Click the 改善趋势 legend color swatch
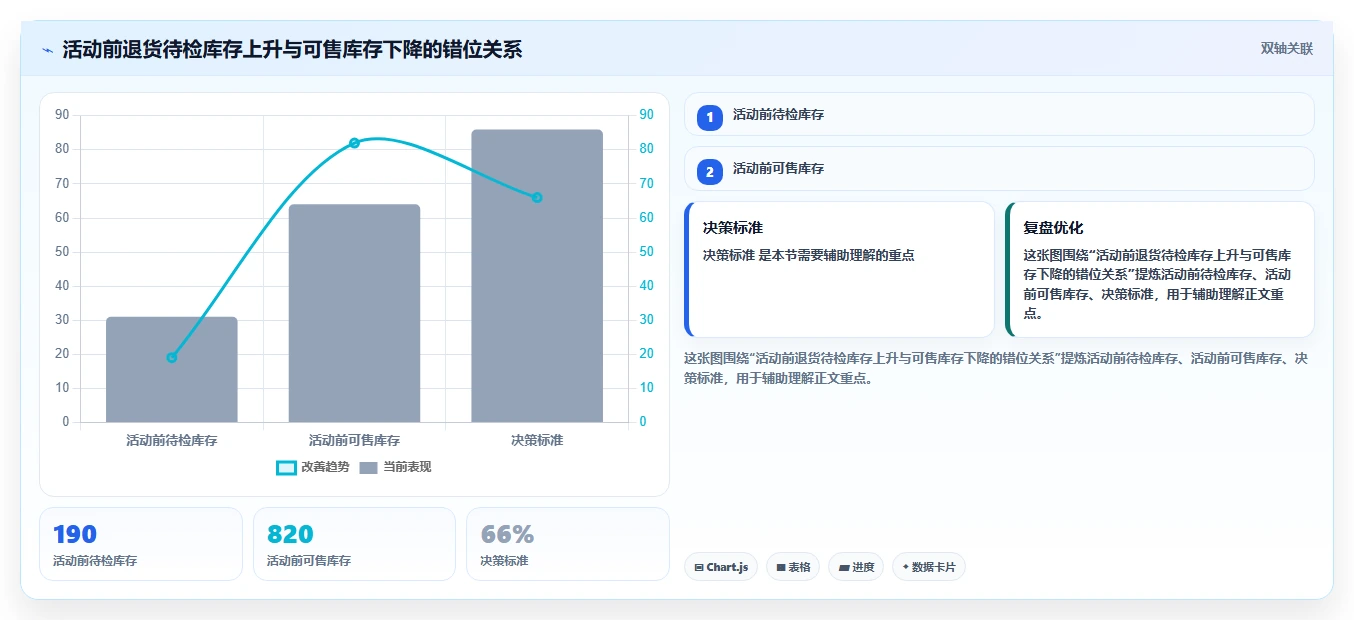 (x=286, y=467)
